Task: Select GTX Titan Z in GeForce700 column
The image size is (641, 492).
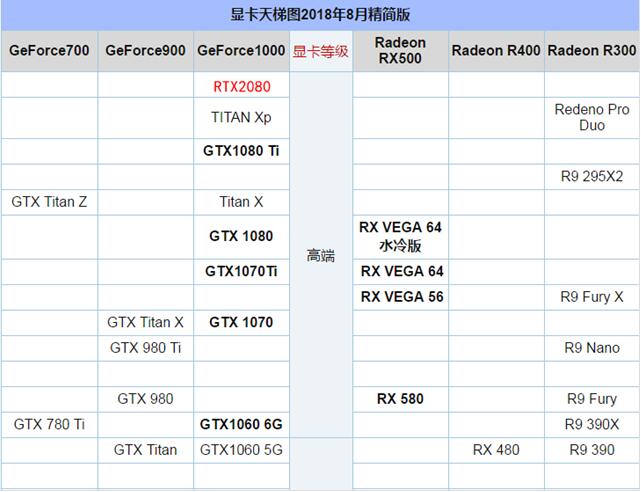Action: coord(49,201)
